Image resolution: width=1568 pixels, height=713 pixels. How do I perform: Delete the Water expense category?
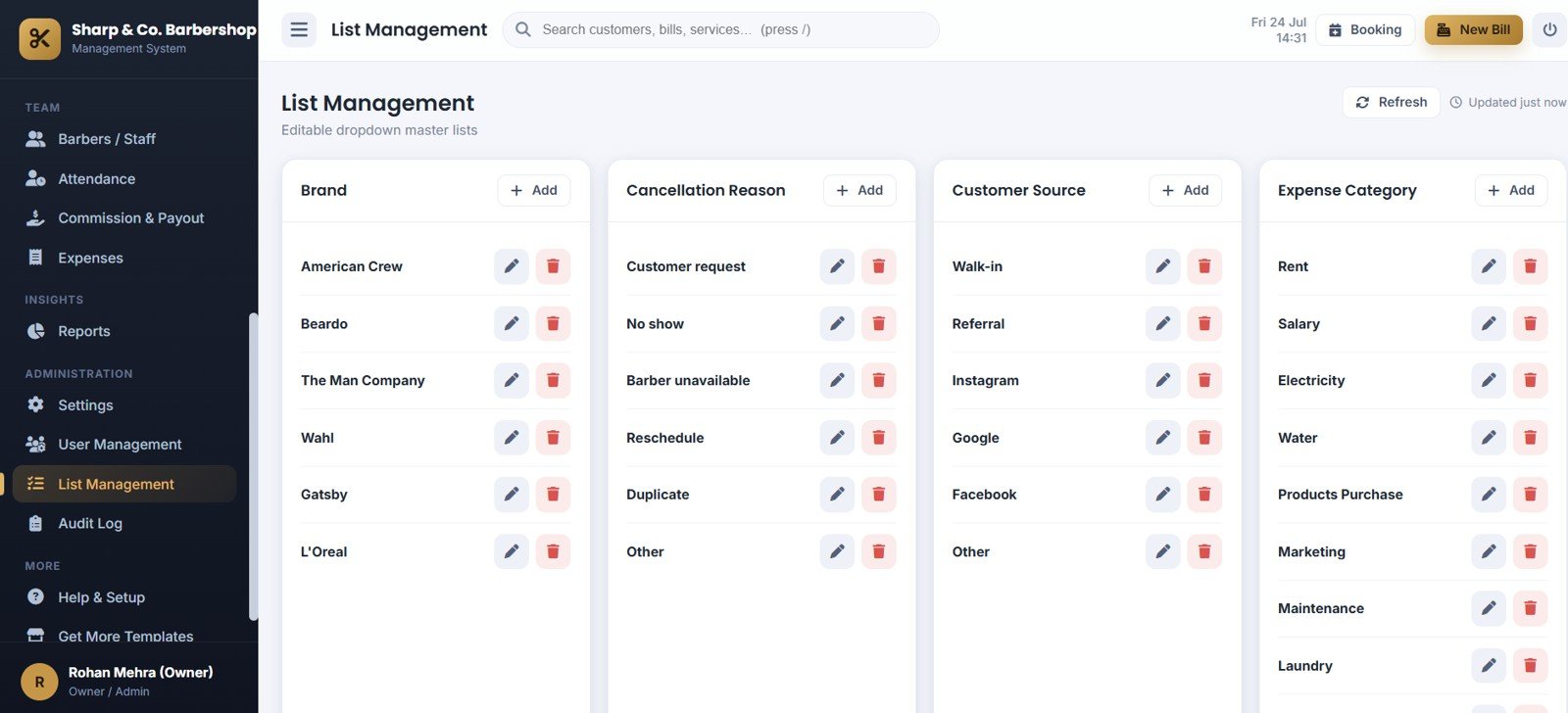pos(1530,438)
